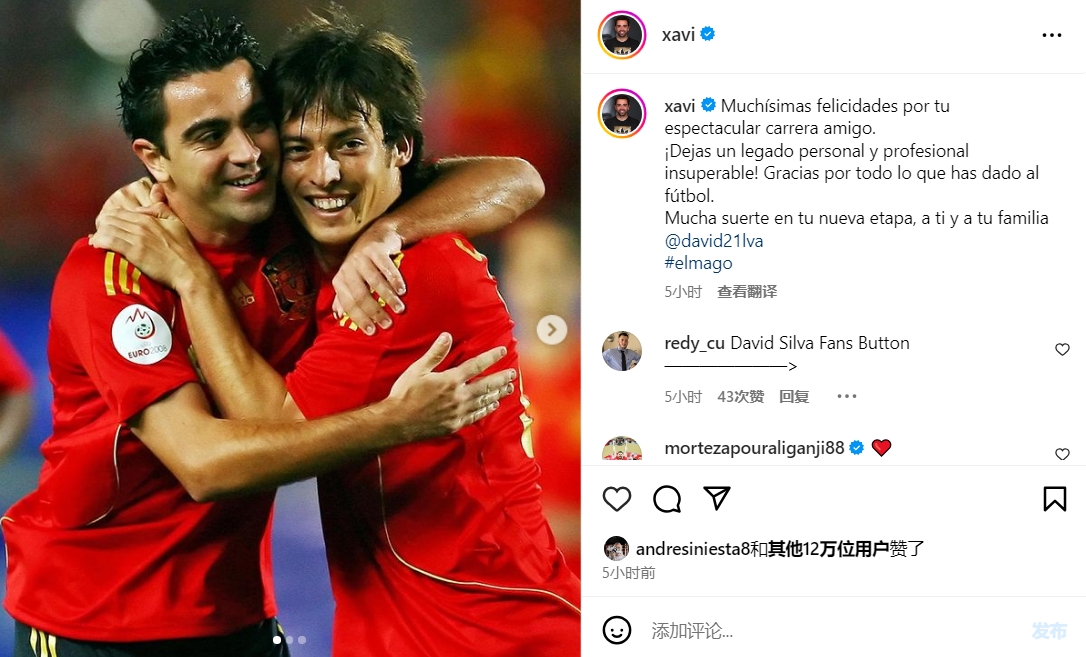
Task: Select the second carousel dot indicator
Action: point(290,640)
